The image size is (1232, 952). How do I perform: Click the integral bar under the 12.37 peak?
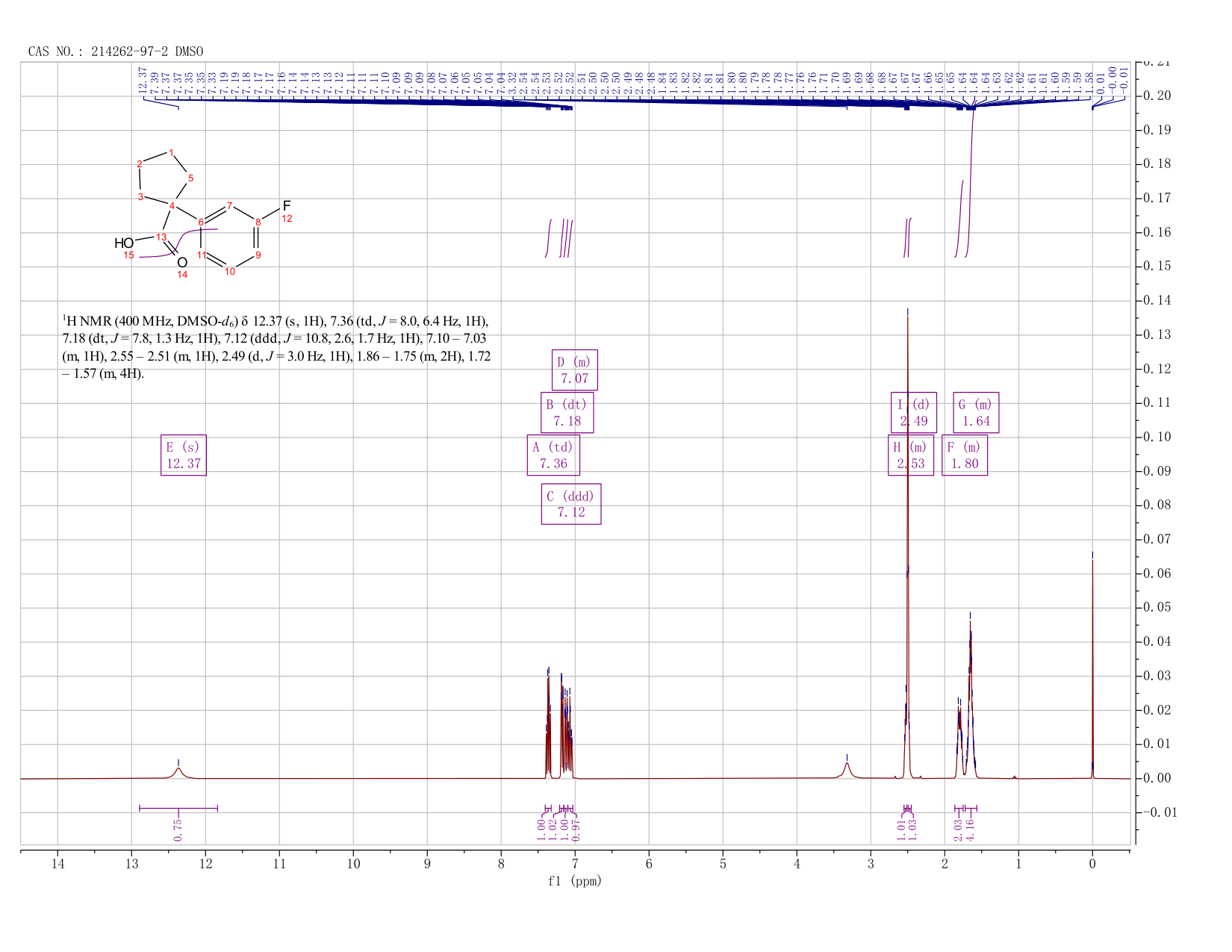pos(178,808)
